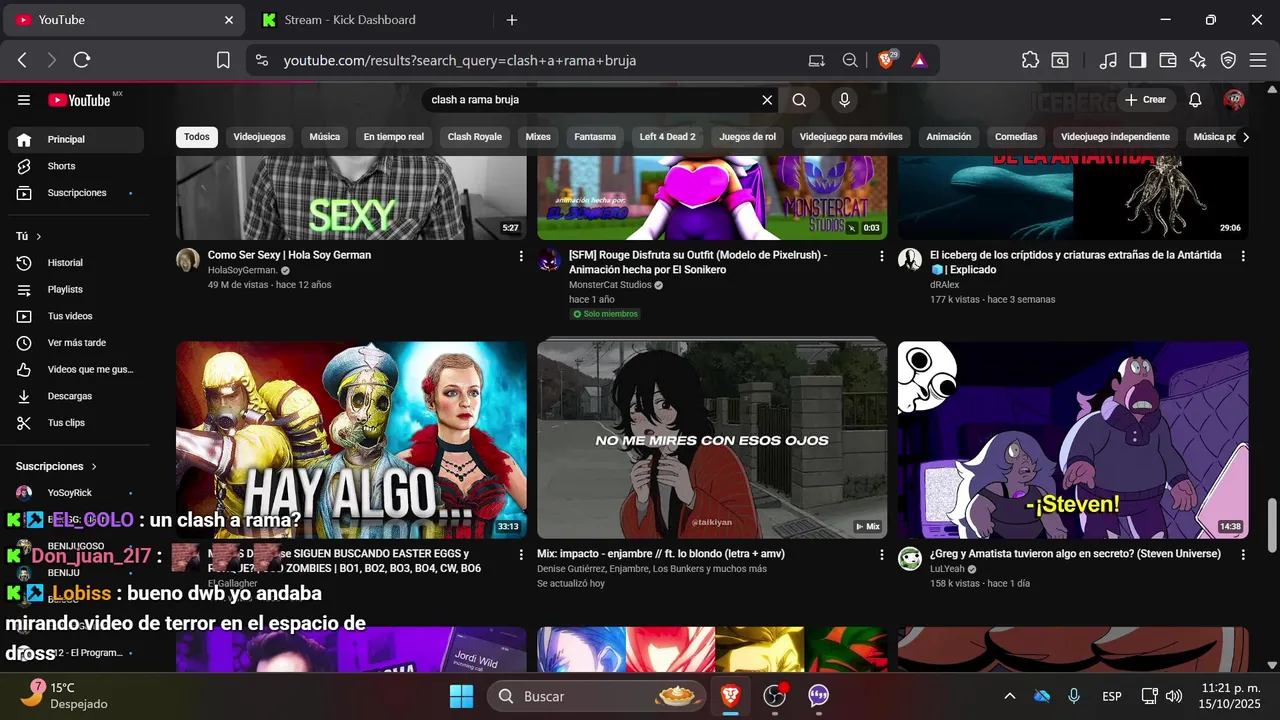
Task: Click the magnifier search button
Action: (x=799, y=100)
